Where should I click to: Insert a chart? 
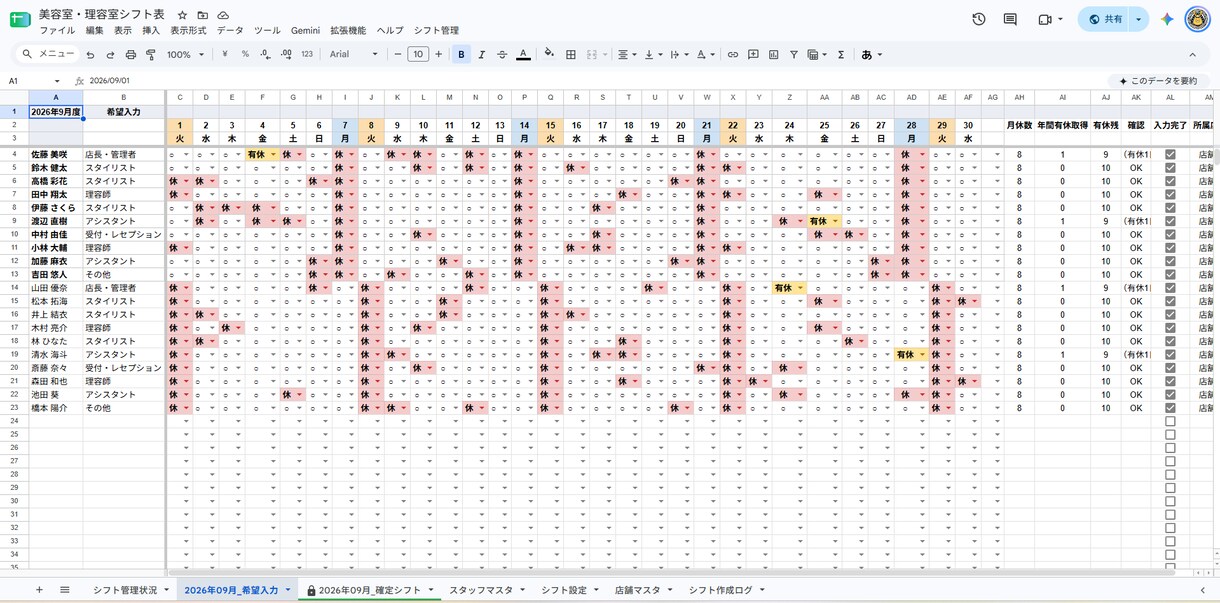click(x=773, y=55)
